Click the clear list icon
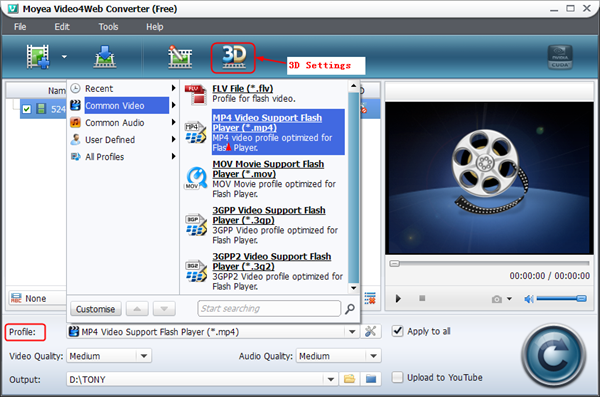Image resolution: width=600 pixels, height=397 pixels. 370,298
